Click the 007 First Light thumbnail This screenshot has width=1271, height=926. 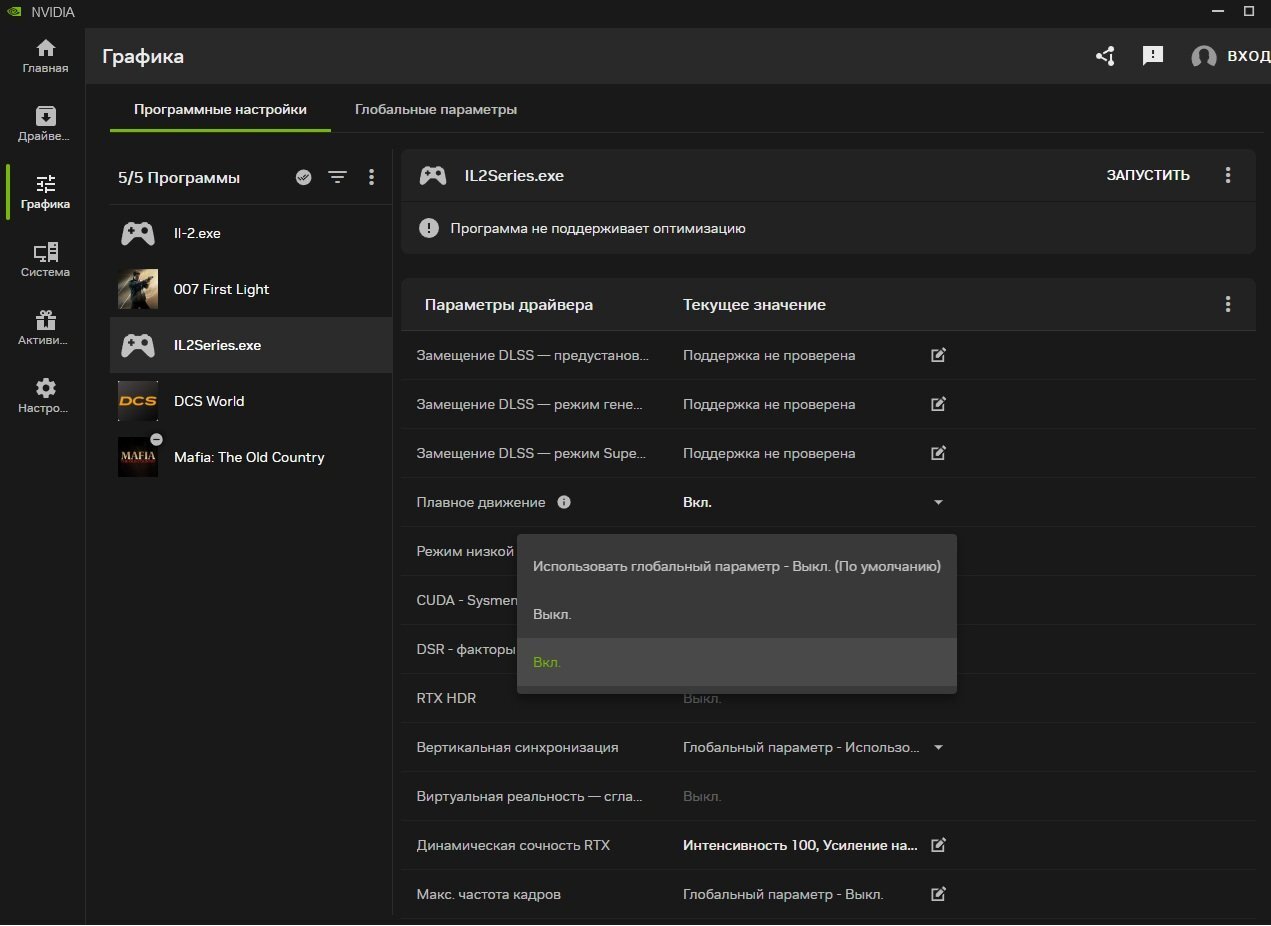[138, 289]
